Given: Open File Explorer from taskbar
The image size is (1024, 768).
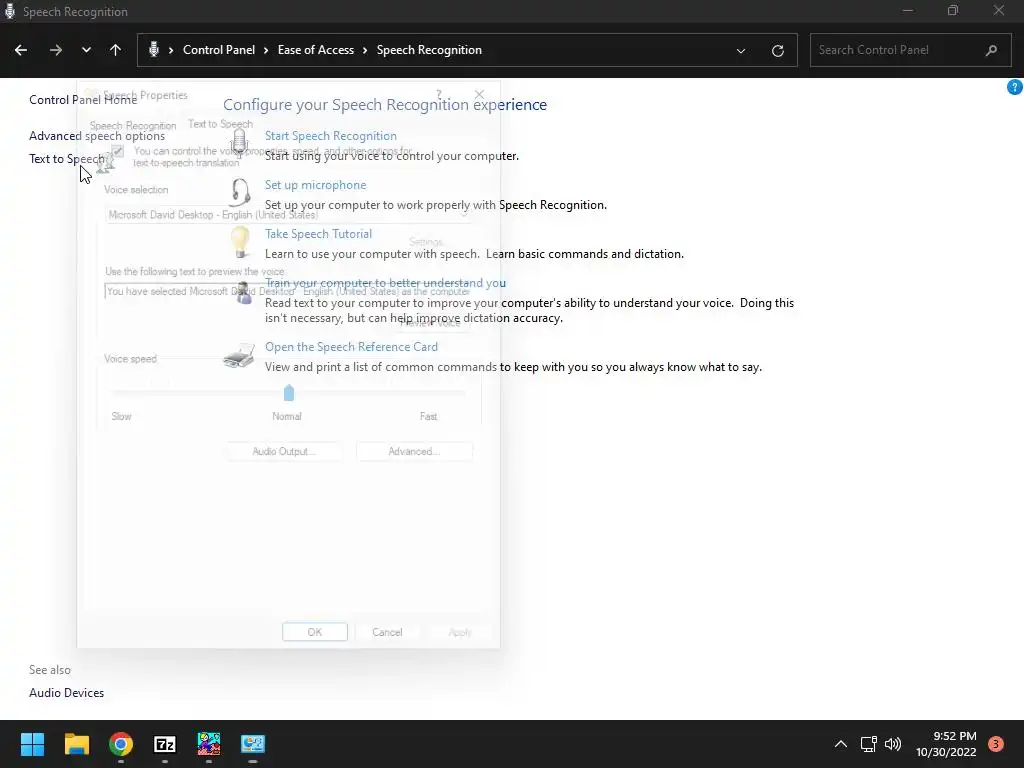Looking at the screenshot, I should (x=76, y=744).
